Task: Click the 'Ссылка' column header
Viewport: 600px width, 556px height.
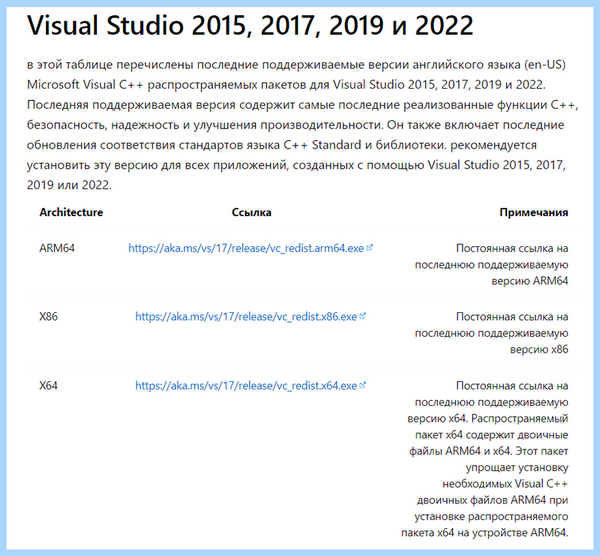Action: 251,212
